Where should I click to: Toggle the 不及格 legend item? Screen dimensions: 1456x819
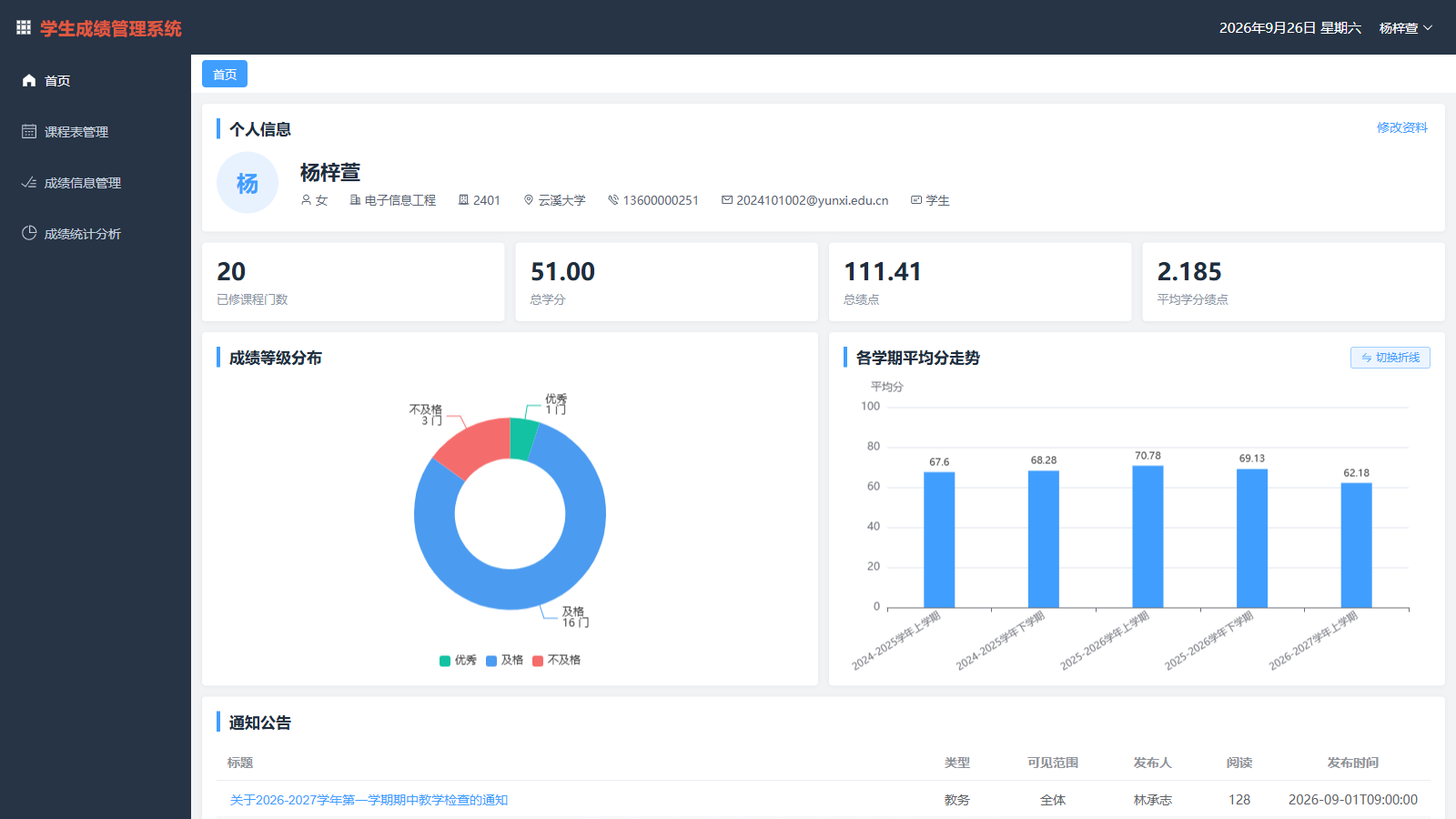click(556, 660)
